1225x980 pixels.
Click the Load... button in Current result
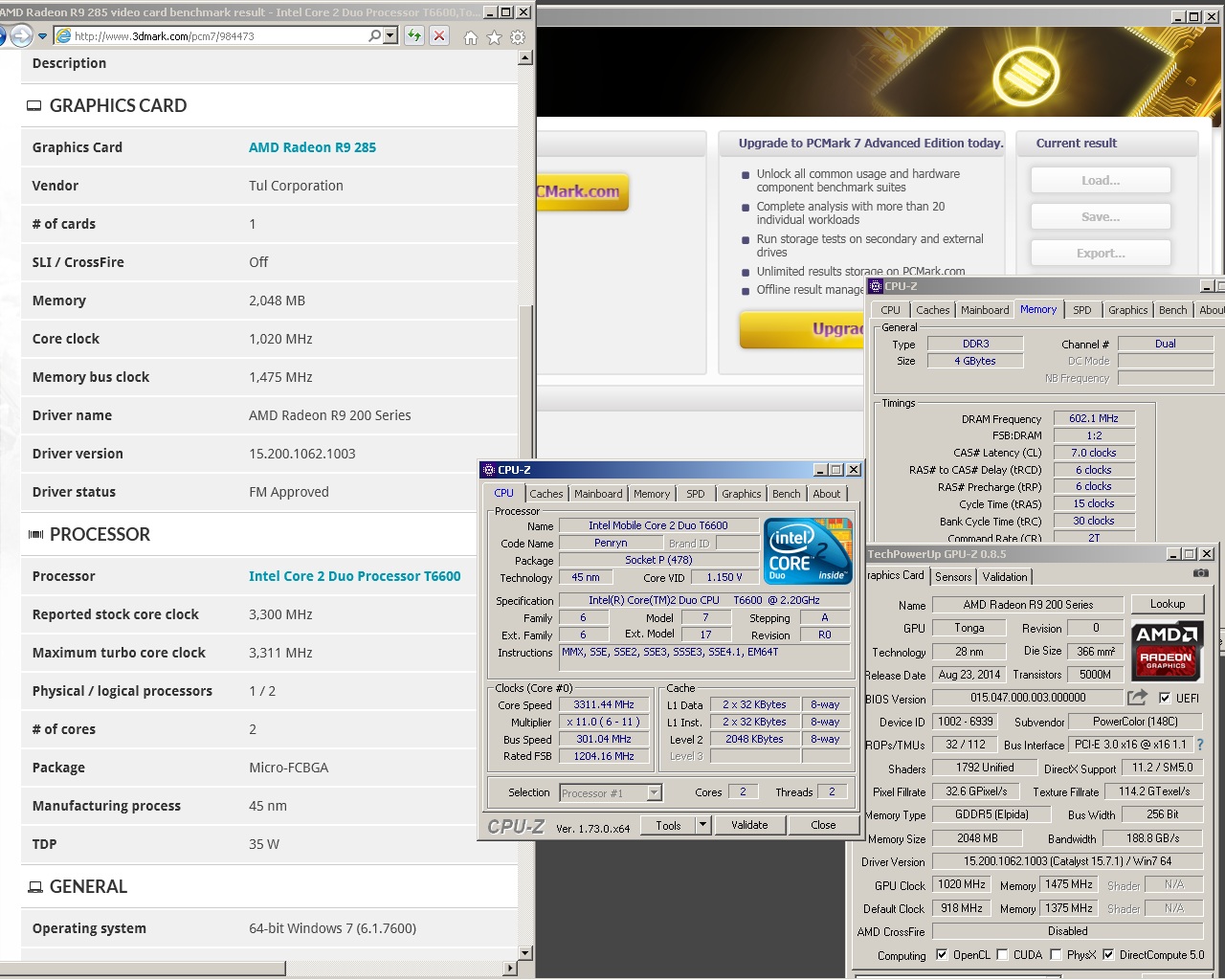click(1101, 180)
